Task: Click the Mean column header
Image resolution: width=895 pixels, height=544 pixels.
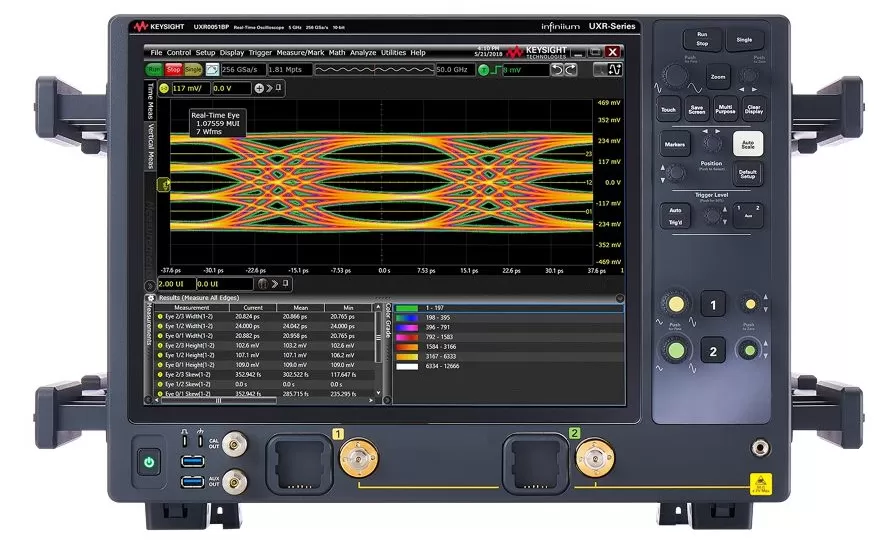Action: point(301,308)
